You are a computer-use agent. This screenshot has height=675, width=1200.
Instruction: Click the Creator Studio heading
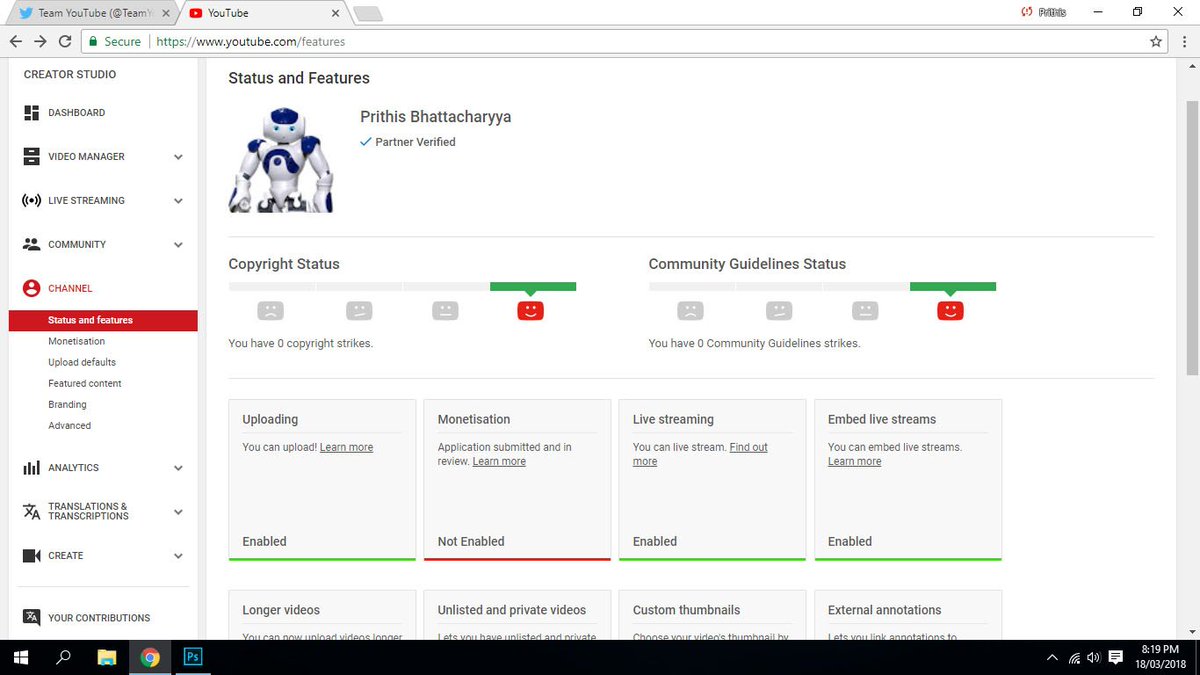point(70,74)
